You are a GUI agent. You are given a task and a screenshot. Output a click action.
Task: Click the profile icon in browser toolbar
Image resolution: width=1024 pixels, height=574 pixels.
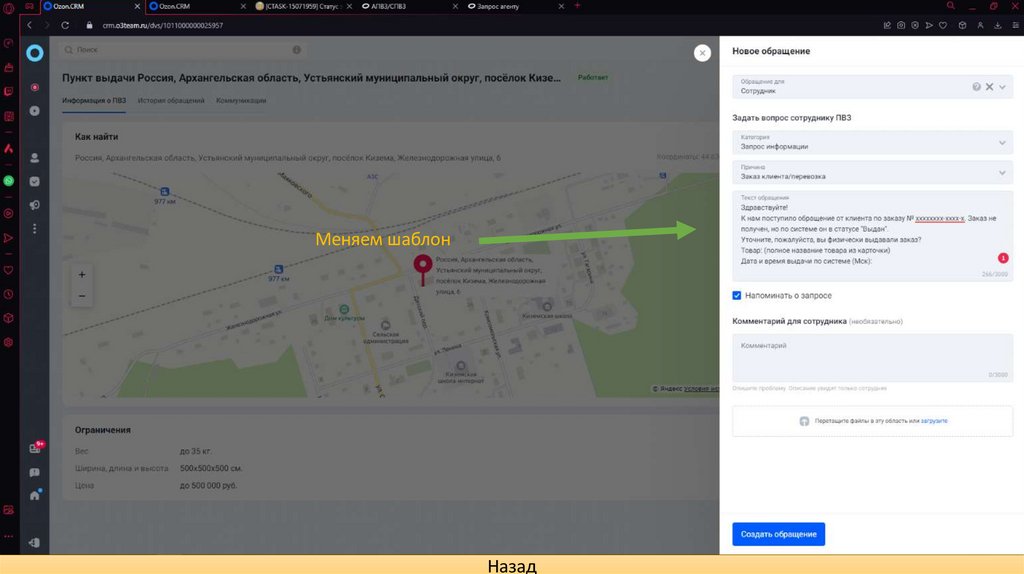click(x=980, y=25)
